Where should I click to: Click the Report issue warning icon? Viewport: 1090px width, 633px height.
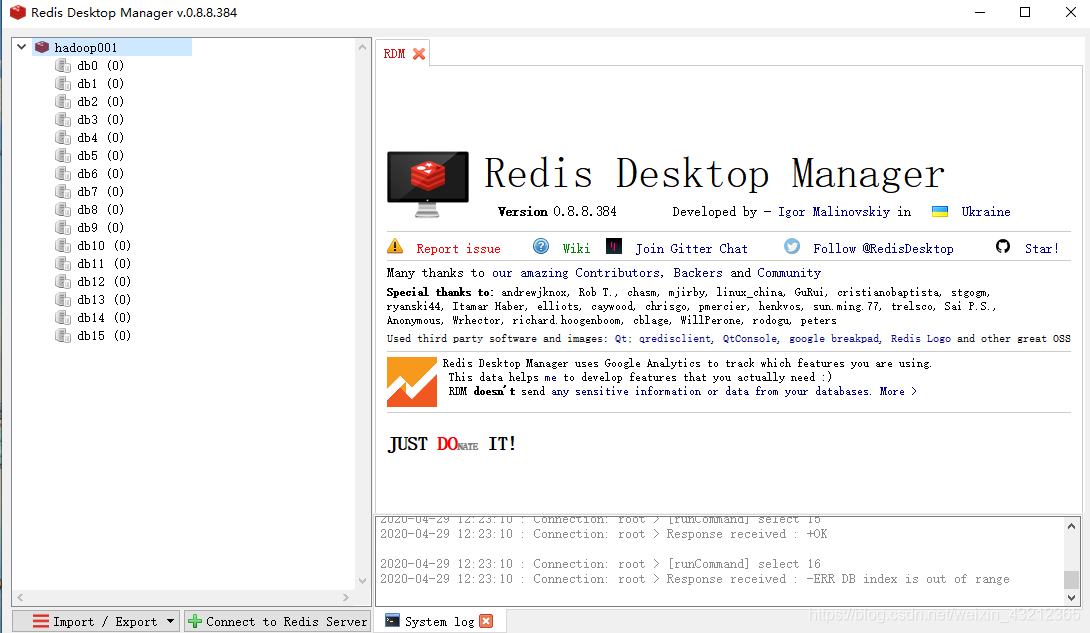click(395, 246)
